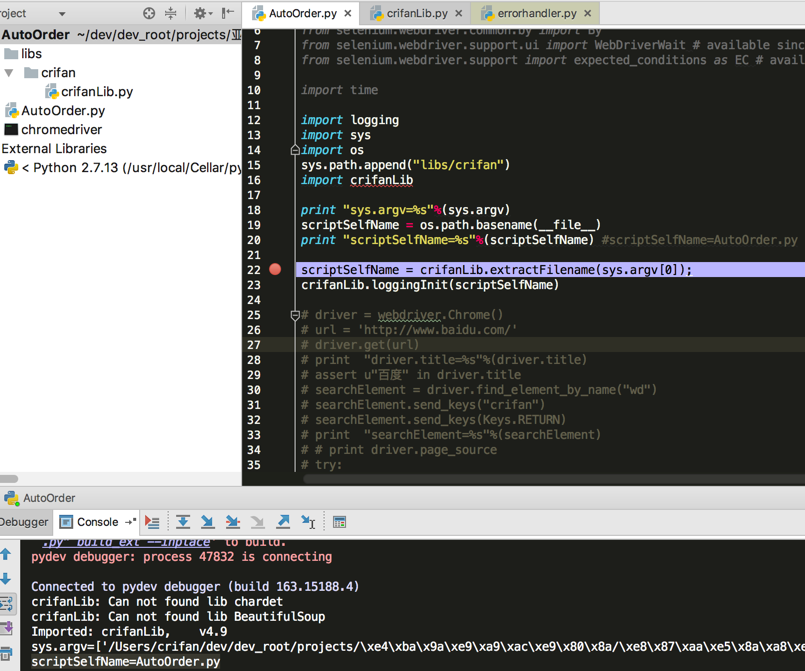This screenshot has width=805, height=671.
Task: Open Project panel settings gear menu
Action: (x=202, y=13)
